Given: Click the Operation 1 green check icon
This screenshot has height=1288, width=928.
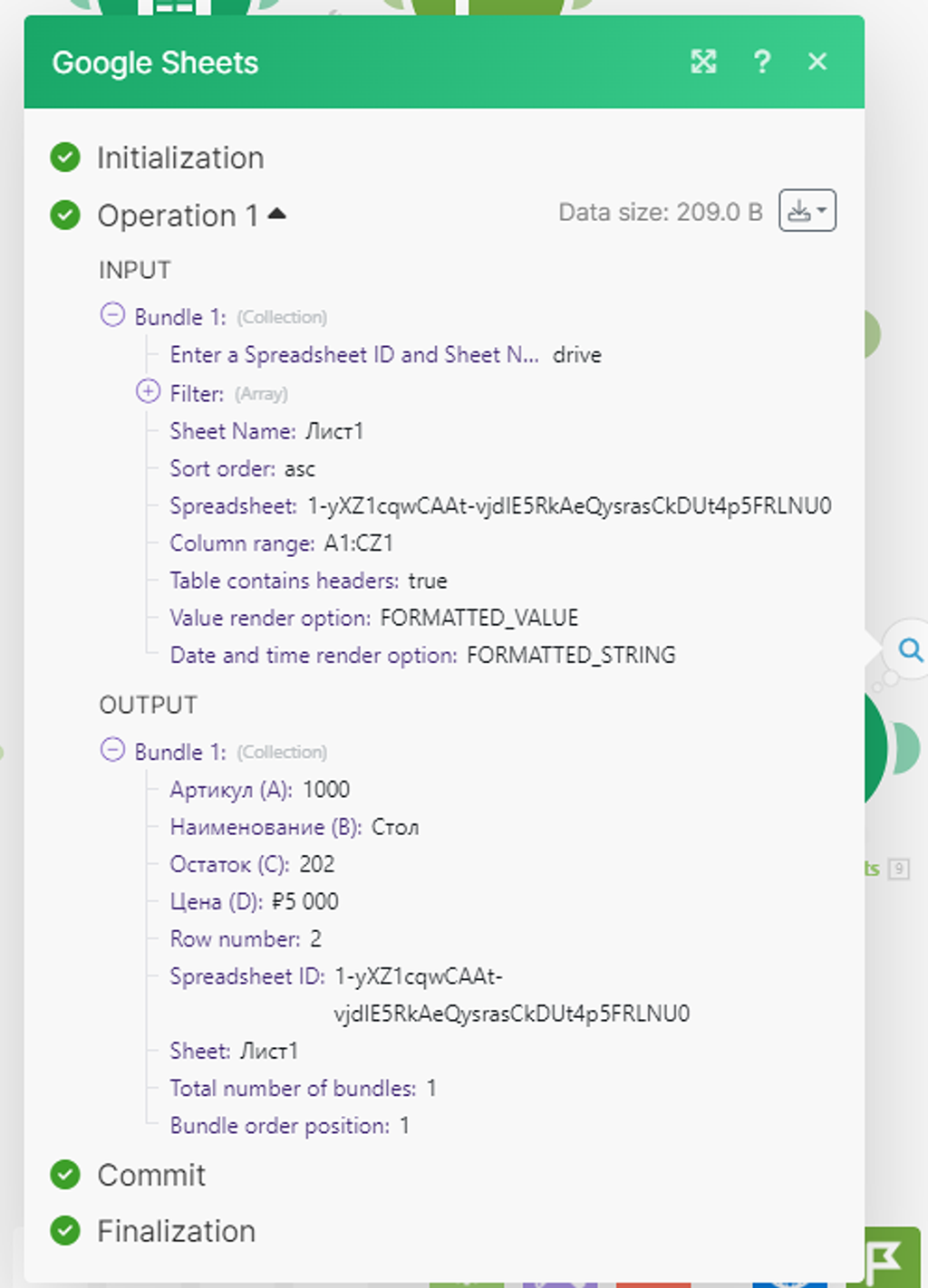Looking at the screenshot, I should (x=65, y=216).
